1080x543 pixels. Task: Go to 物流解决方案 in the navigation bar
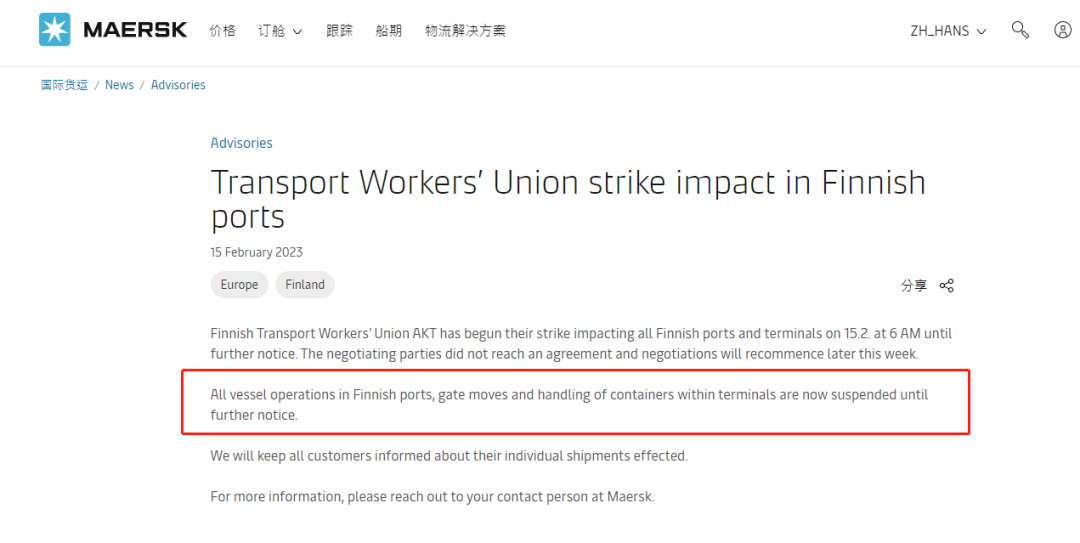pos(465,30)
